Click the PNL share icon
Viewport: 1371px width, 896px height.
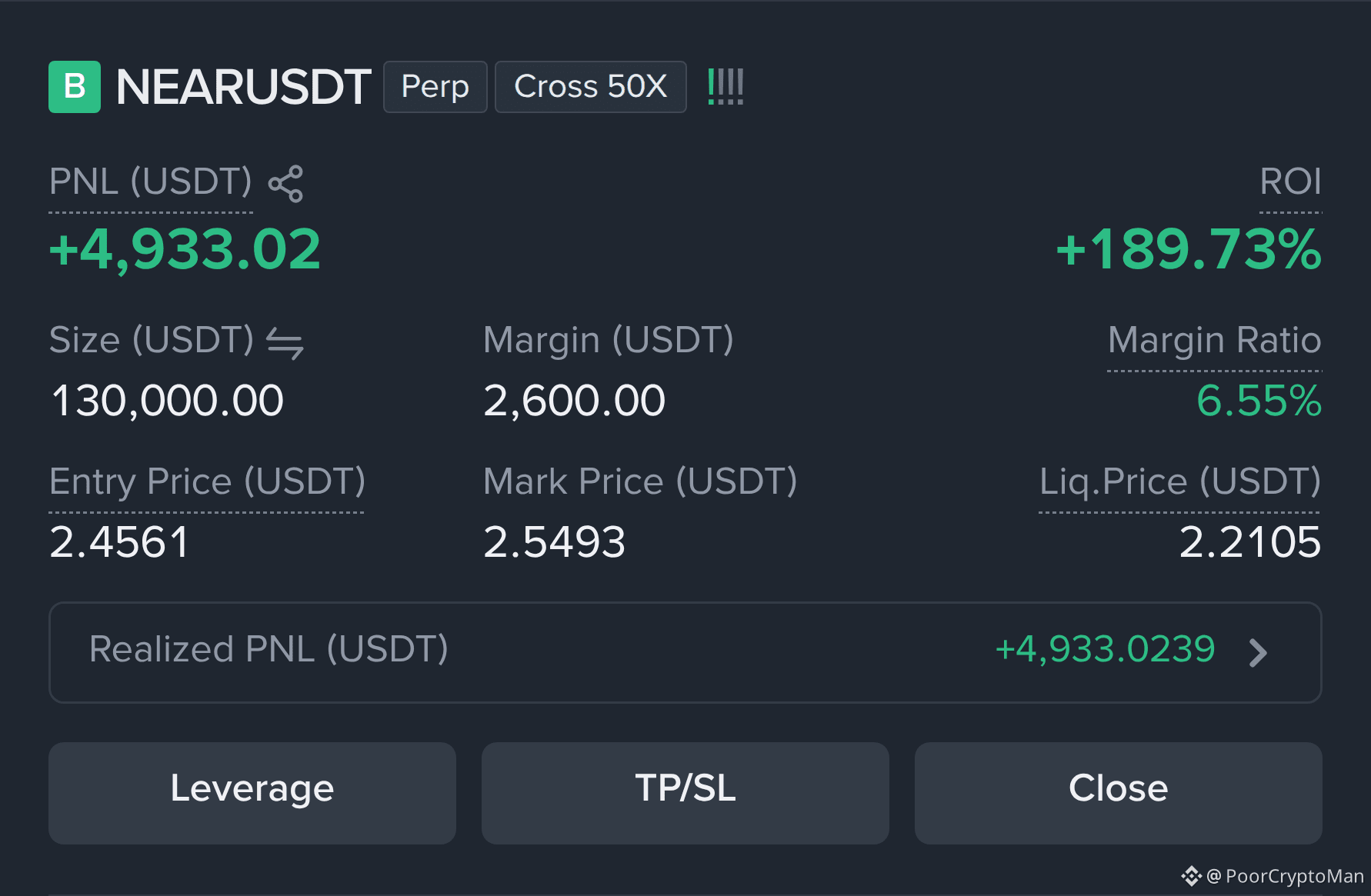pos(285,184)
